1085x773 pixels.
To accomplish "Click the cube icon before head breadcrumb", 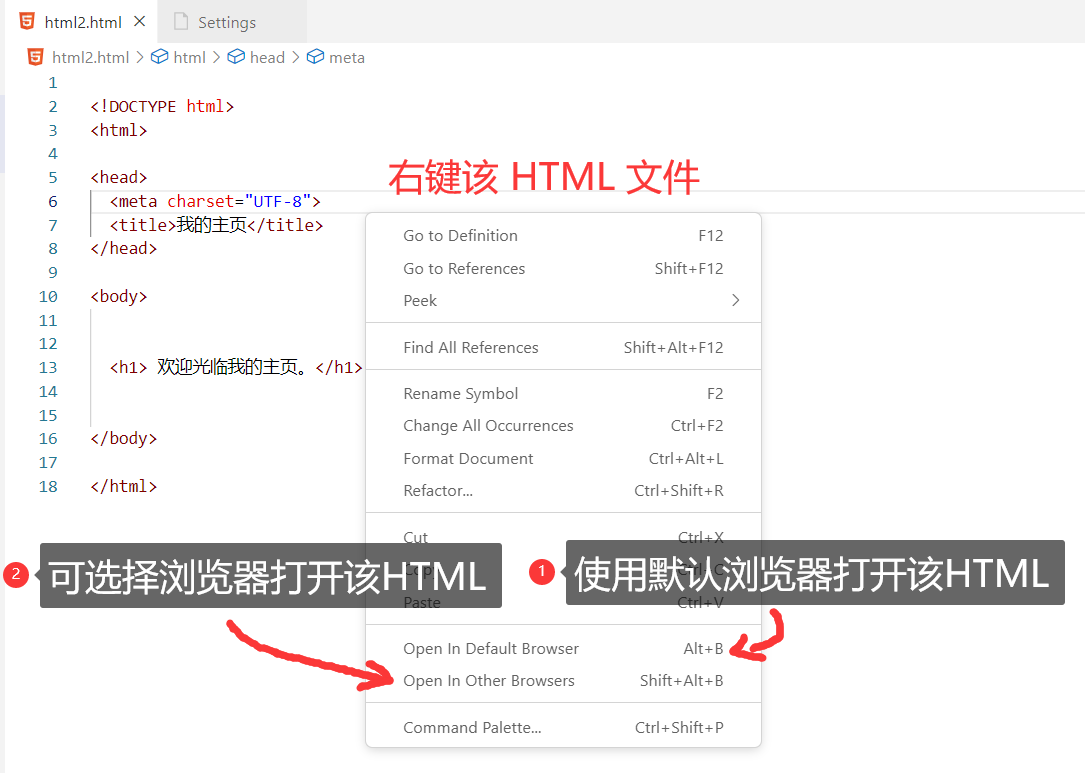I will pyautogui.click(x=237, y=57).
